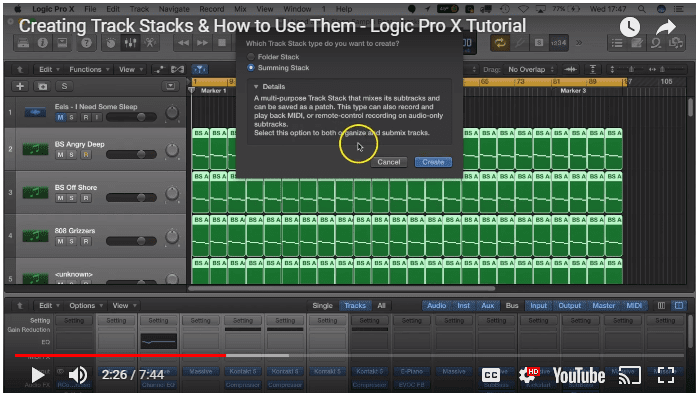This screenshot has width=700, height=397.
Task: Open the Track menu
Action: pos(139,9)
